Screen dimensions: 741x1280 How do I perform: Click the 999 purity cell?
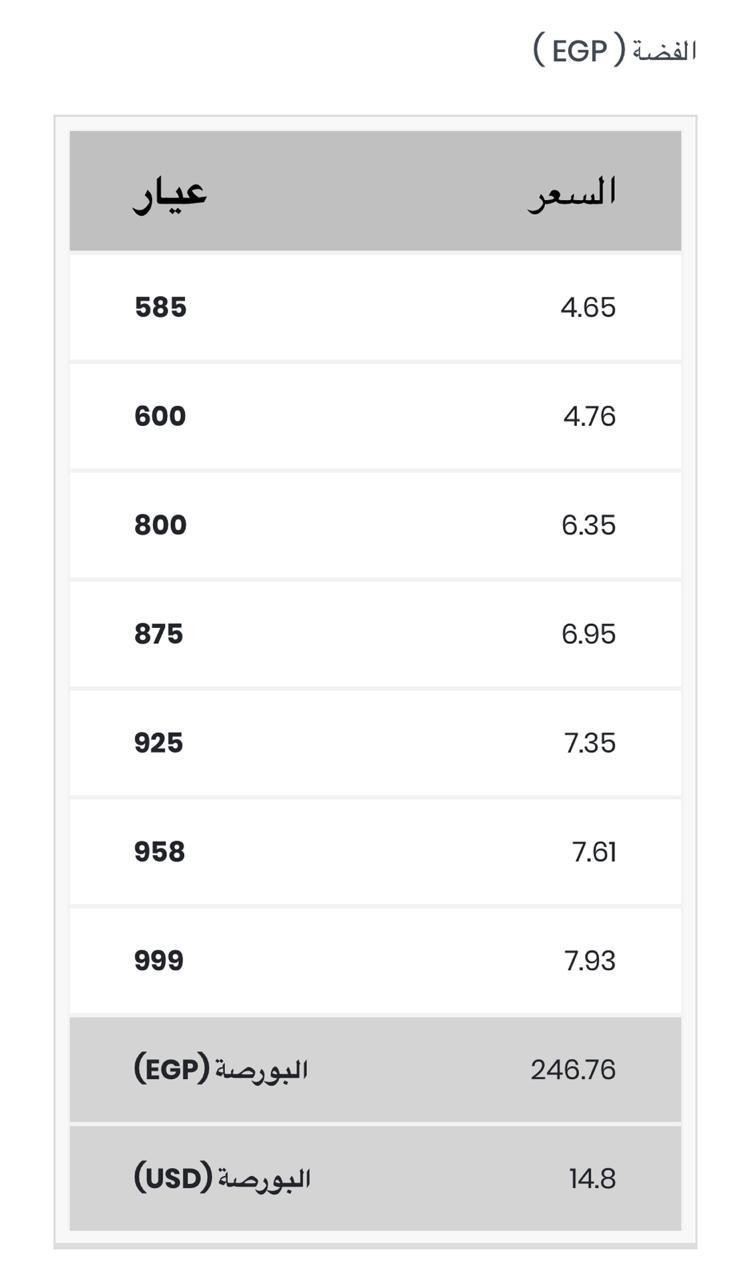click(x=159, y=961)
